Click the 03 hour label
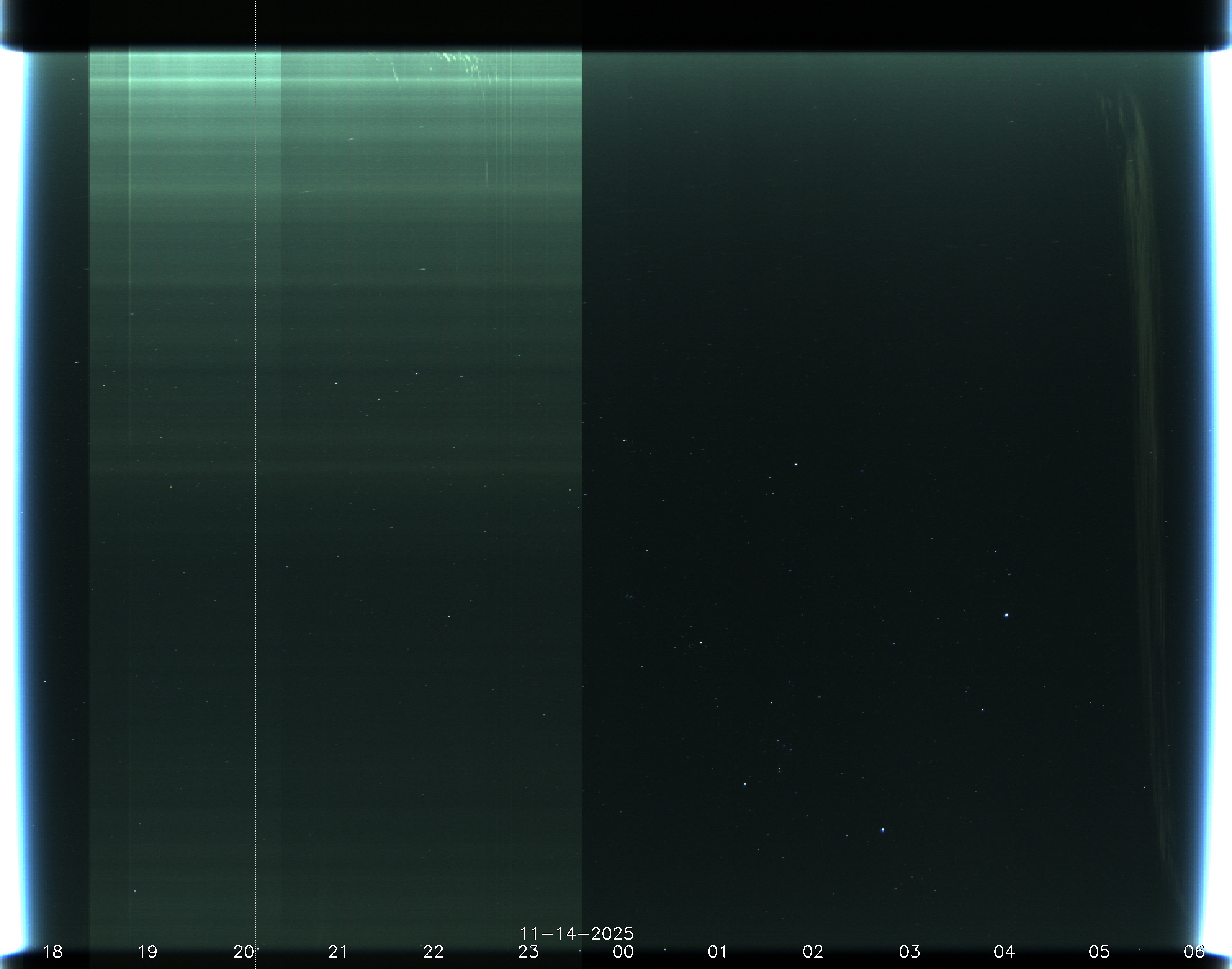Viewport: 1232px width, 969px height. [909, 952]
